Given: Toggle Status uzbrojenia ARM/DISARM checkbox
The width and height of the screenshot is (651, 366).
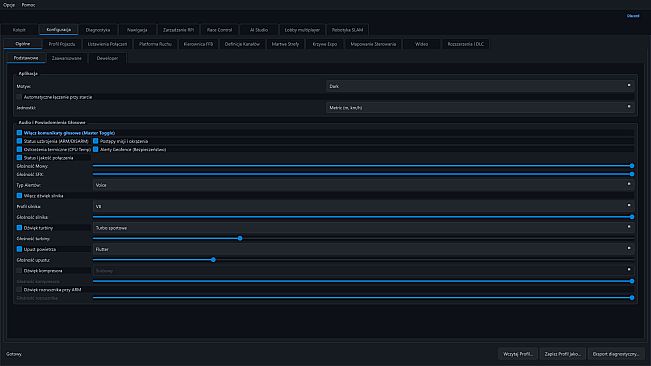Looking at the screenshot, I should (19, 141).
